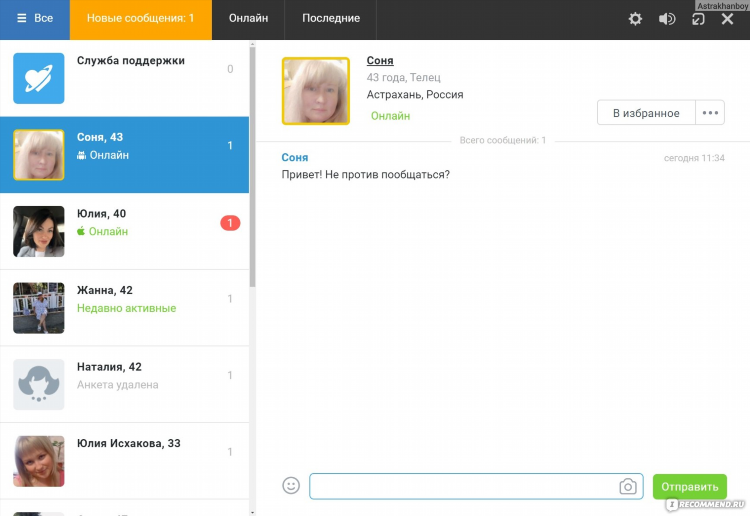Open the hamburger menu labeled Все
Viewport: 750px width, 516px height.
pyautogui.click(x=35, y=20)
